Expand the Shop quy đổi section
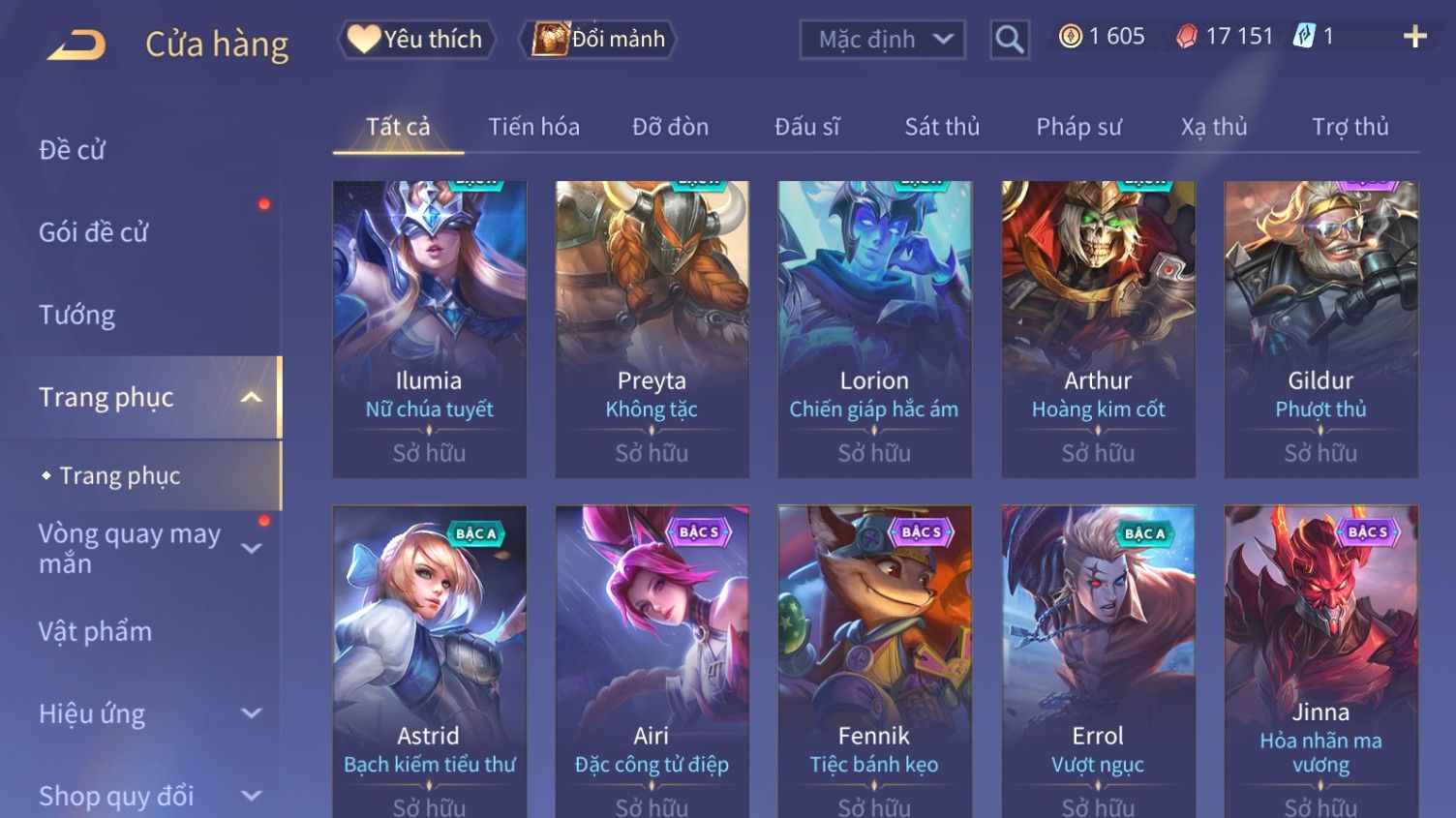This screenshot has width=1456, height=818. (251, 796)
